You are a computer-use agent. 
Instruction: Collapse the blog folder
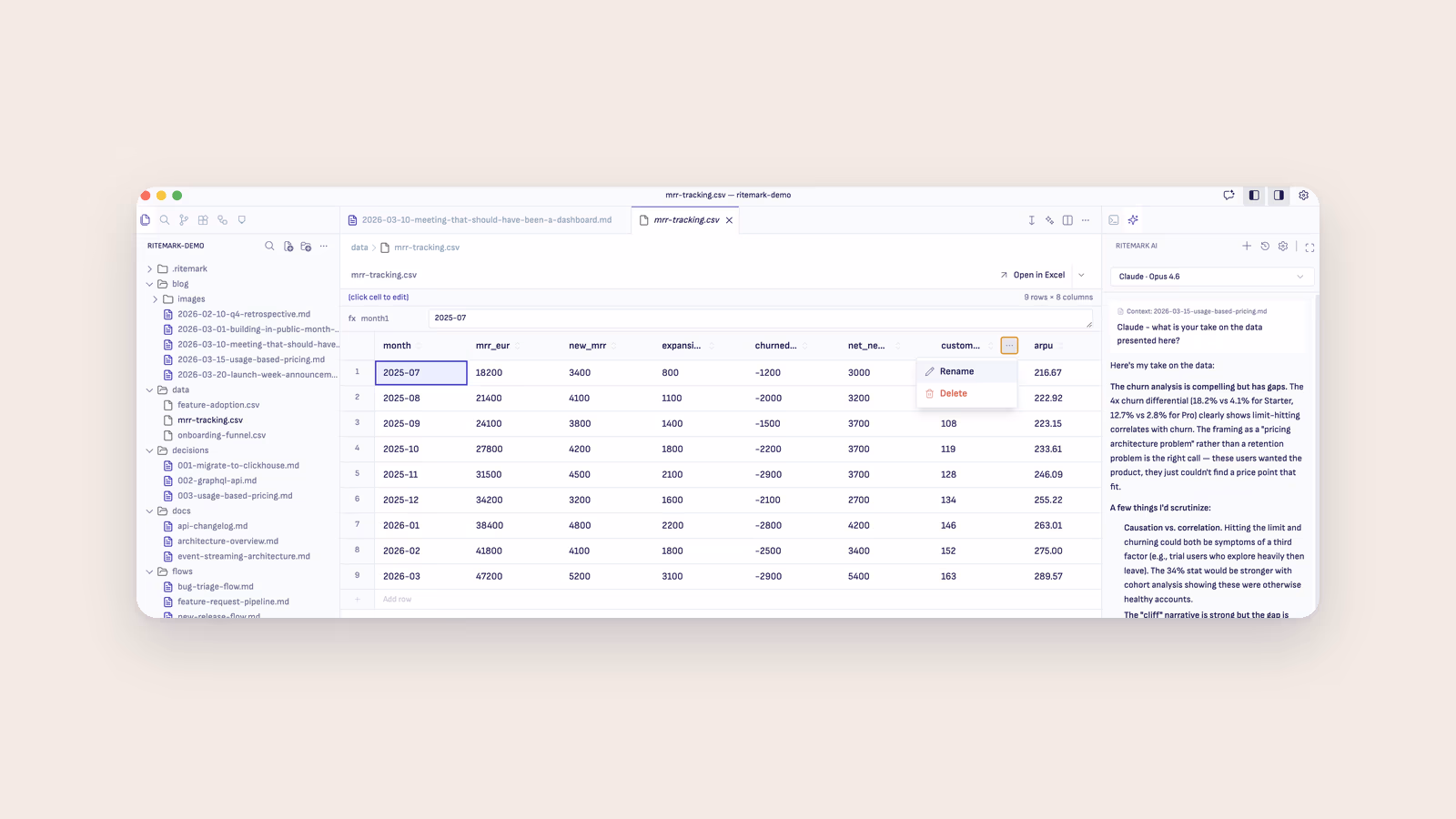(150, 284)
